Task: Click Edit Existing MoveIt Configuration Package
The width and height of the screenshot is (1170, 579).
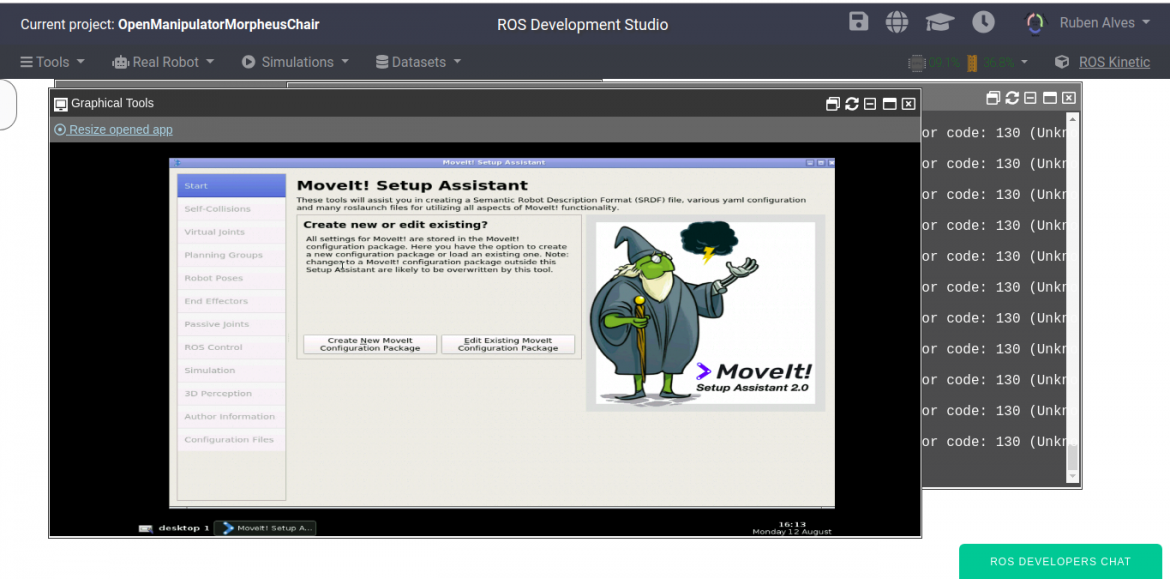Action: point(508,344)
